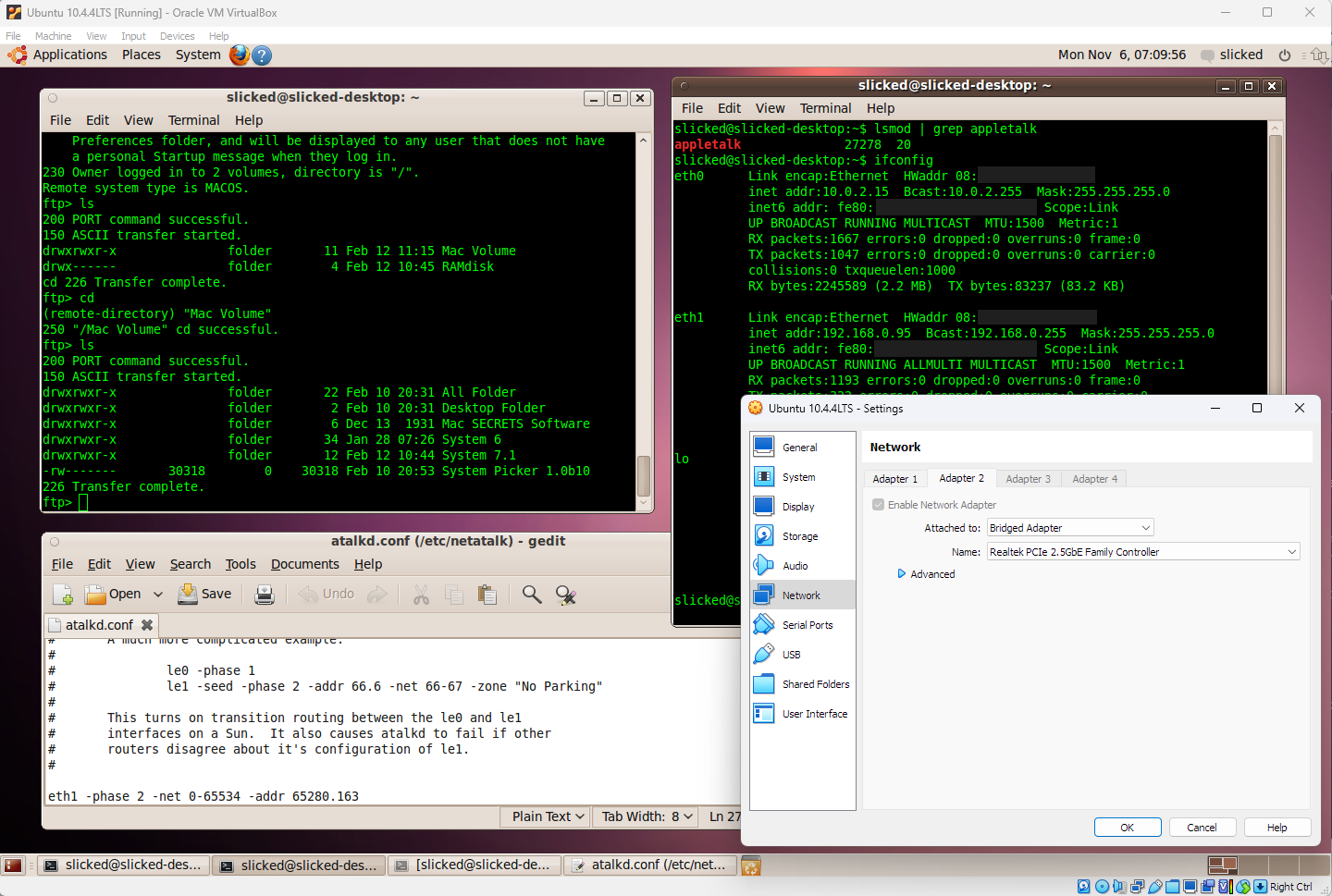Screen dimensions: 1332x896
Task: Click the shared folders status bar icon
Action: pyautogui.click(x=1173, y=886)
